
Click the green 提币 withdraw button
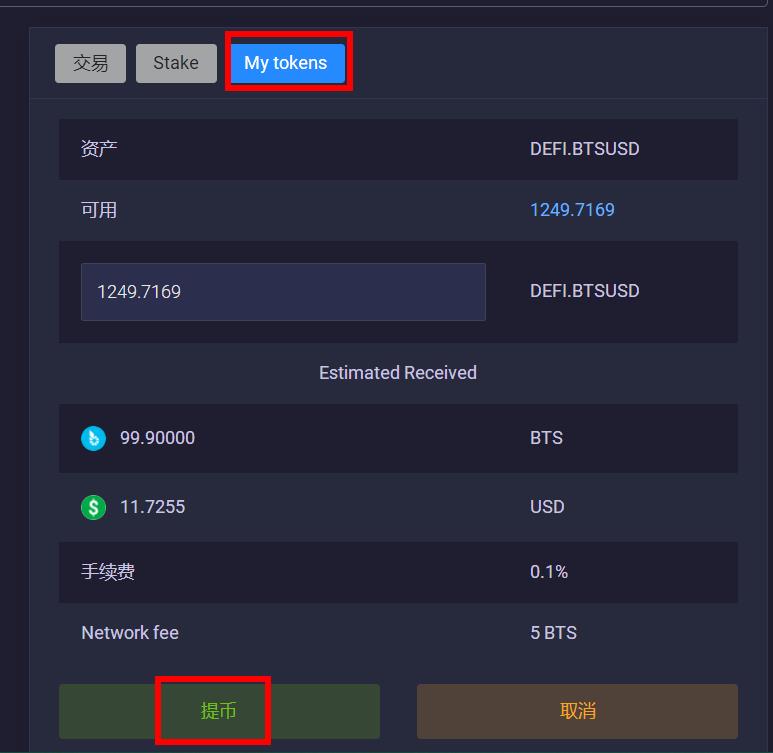point(219,711)
